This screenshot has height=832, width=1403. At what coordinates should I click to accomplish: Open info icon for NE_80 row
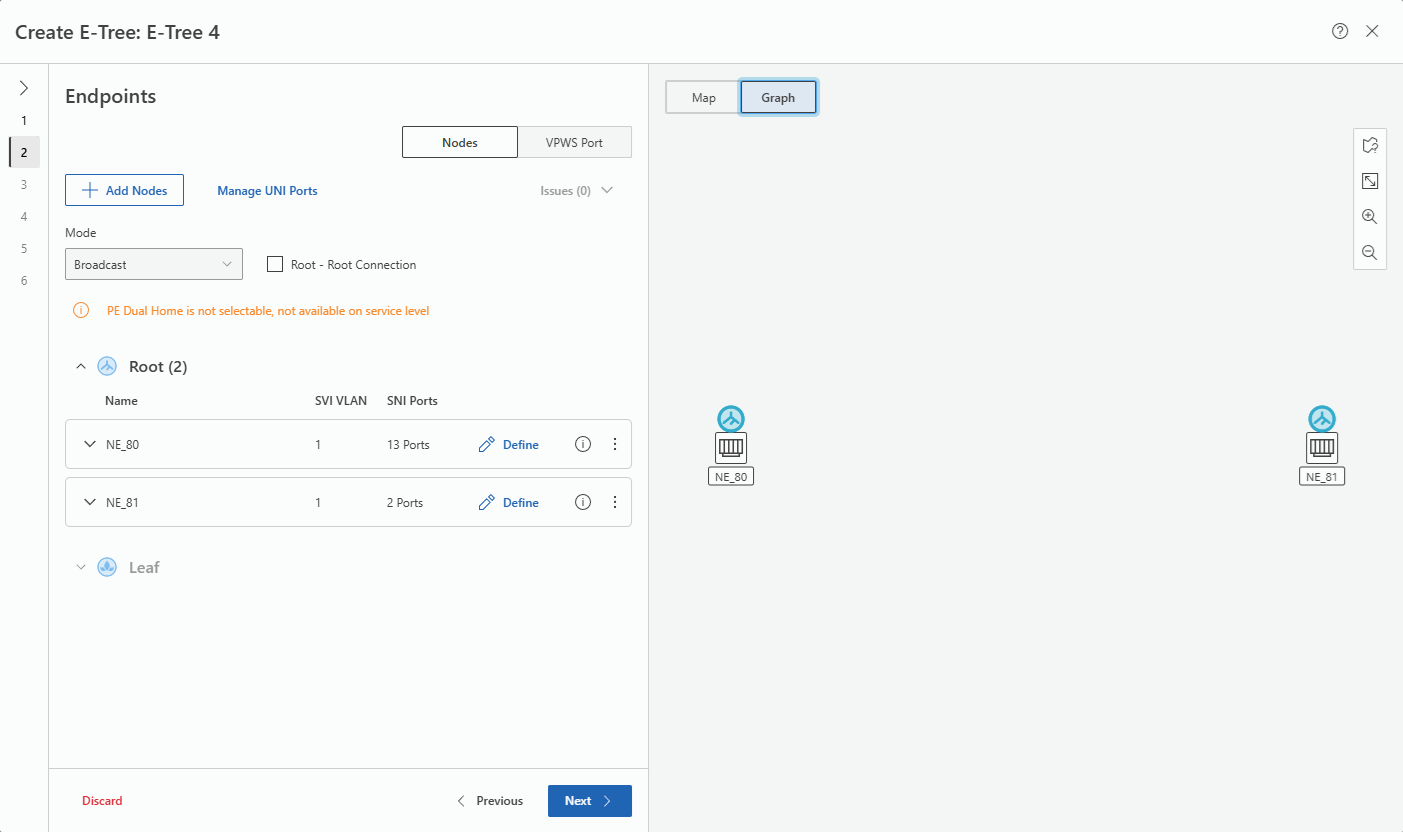pyautogui.click(x=583, y=444)
